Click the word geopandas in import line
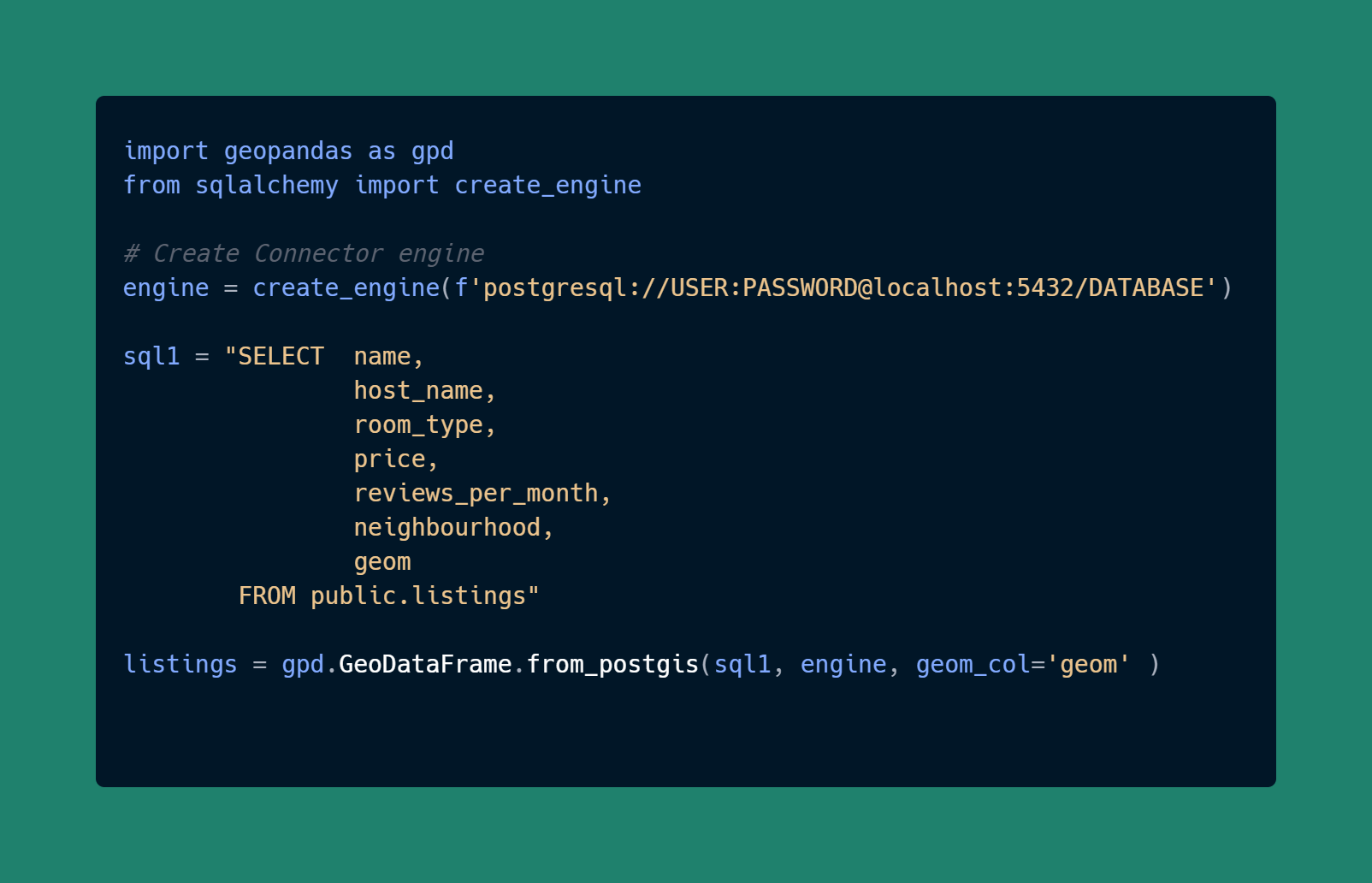This screenshot has width=1372, height=883. tap(288, 151)
